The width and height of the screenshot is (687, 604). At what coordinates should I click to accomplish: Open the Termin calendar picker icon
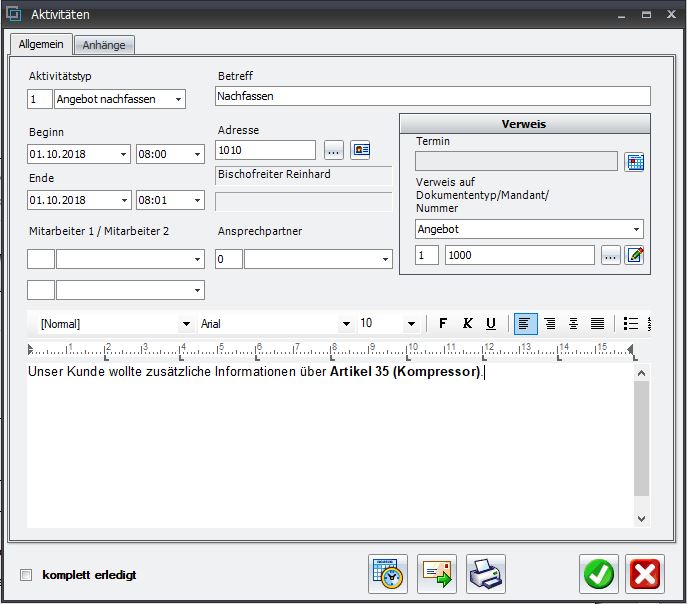pyautogui.click(x=634, y=162)
